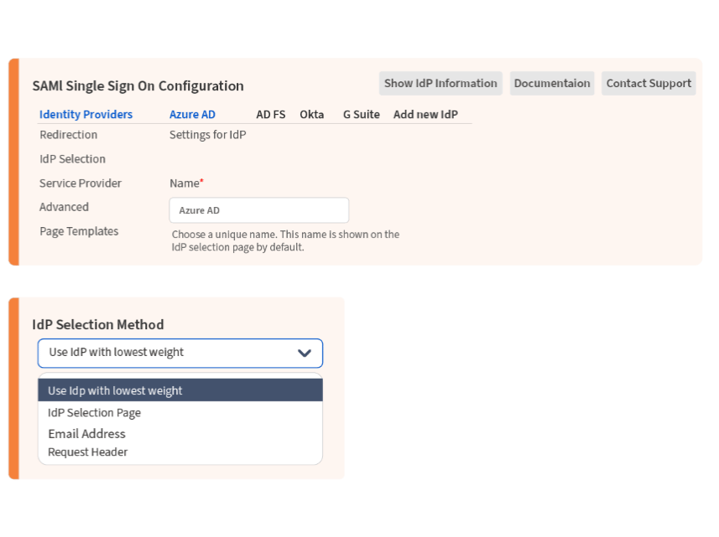Select Identity Providers in side menu
This screenshot has width=719, height=537.
pos(86,114)
